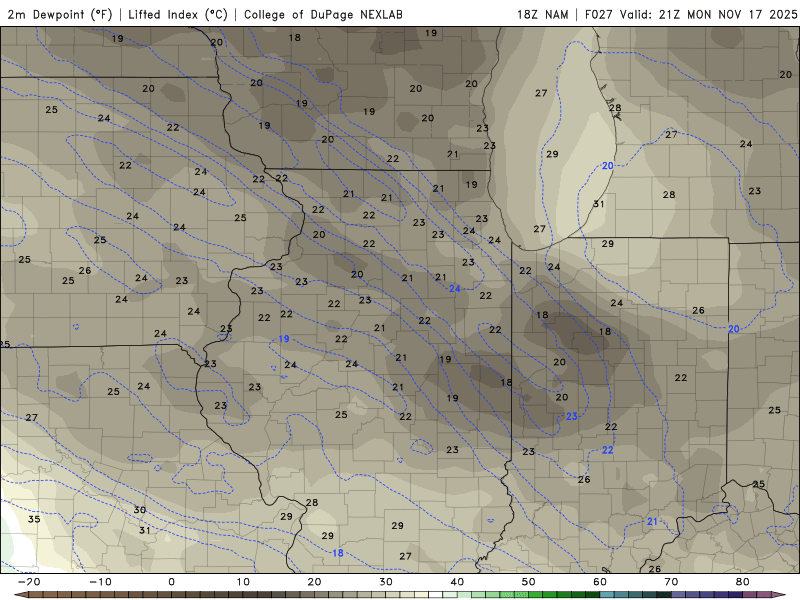Click the "Lifted Index (°C)" title text
800x600 pixels.
(x=178, y=14)
